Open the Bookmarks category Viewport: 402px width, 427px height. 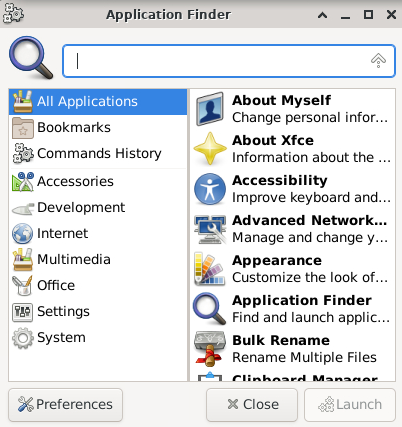98,127
